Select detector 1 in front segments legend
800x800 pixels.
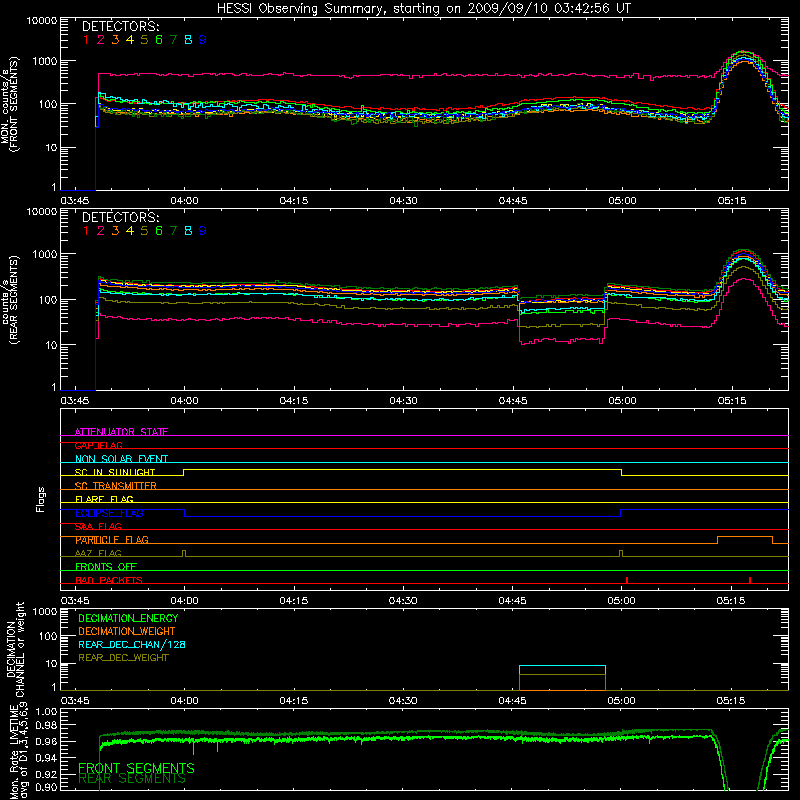(x=86, y=40)
